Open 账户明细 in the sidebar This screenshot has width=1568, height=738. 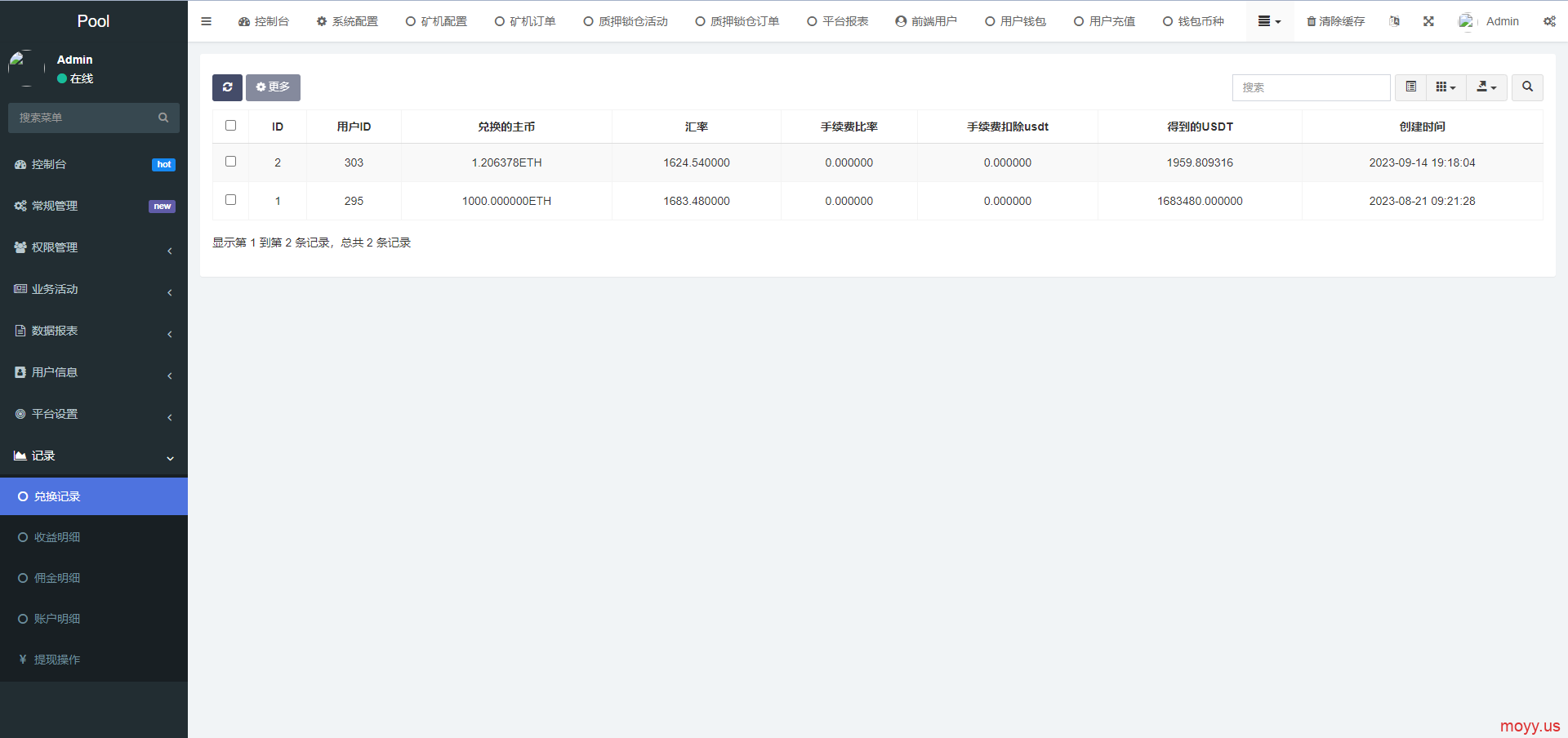tap(94, 619)
